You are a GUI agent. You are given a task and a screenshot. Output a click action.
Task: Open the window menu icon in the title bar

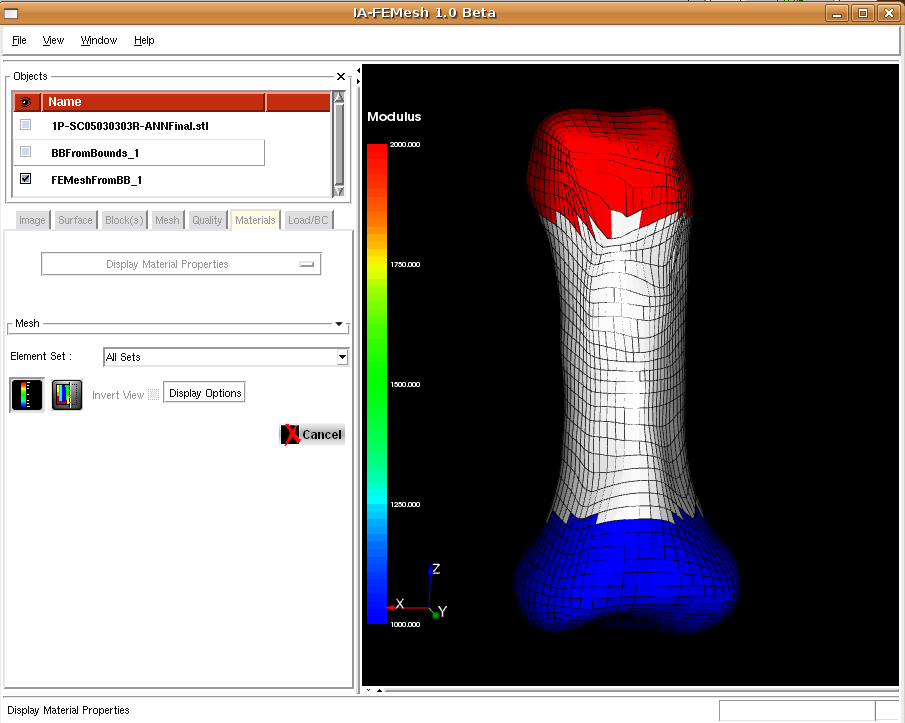pyautogui.click(x=12, y=13)
